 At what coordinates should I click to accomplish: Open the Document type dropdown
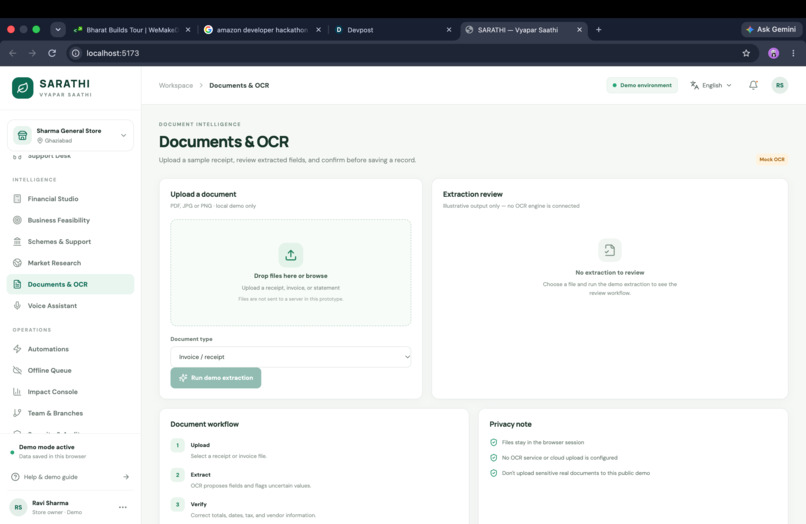click(291, 357)
